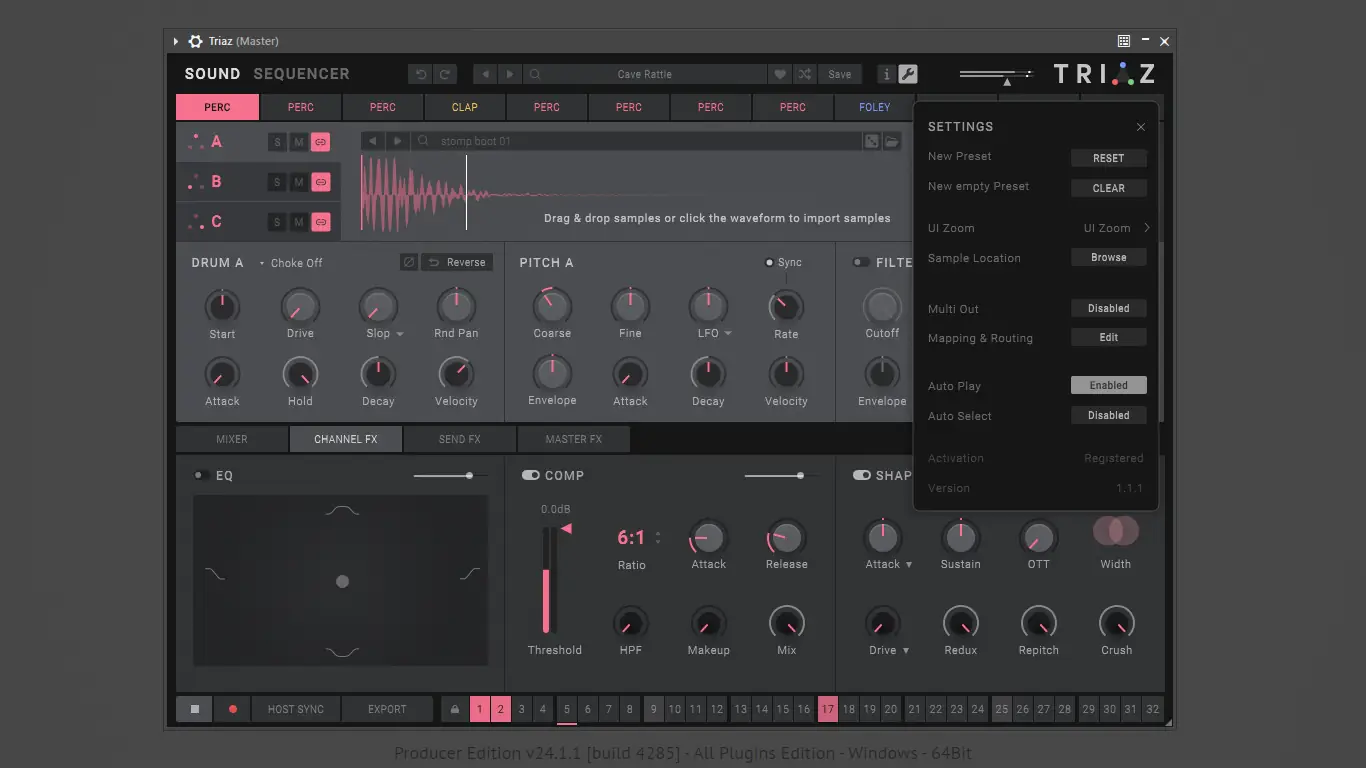Image resolution: width=1366 pixels, height=768 pixels.
Task: Edit Mapping & Routing
Action: tap(1108, 337)
